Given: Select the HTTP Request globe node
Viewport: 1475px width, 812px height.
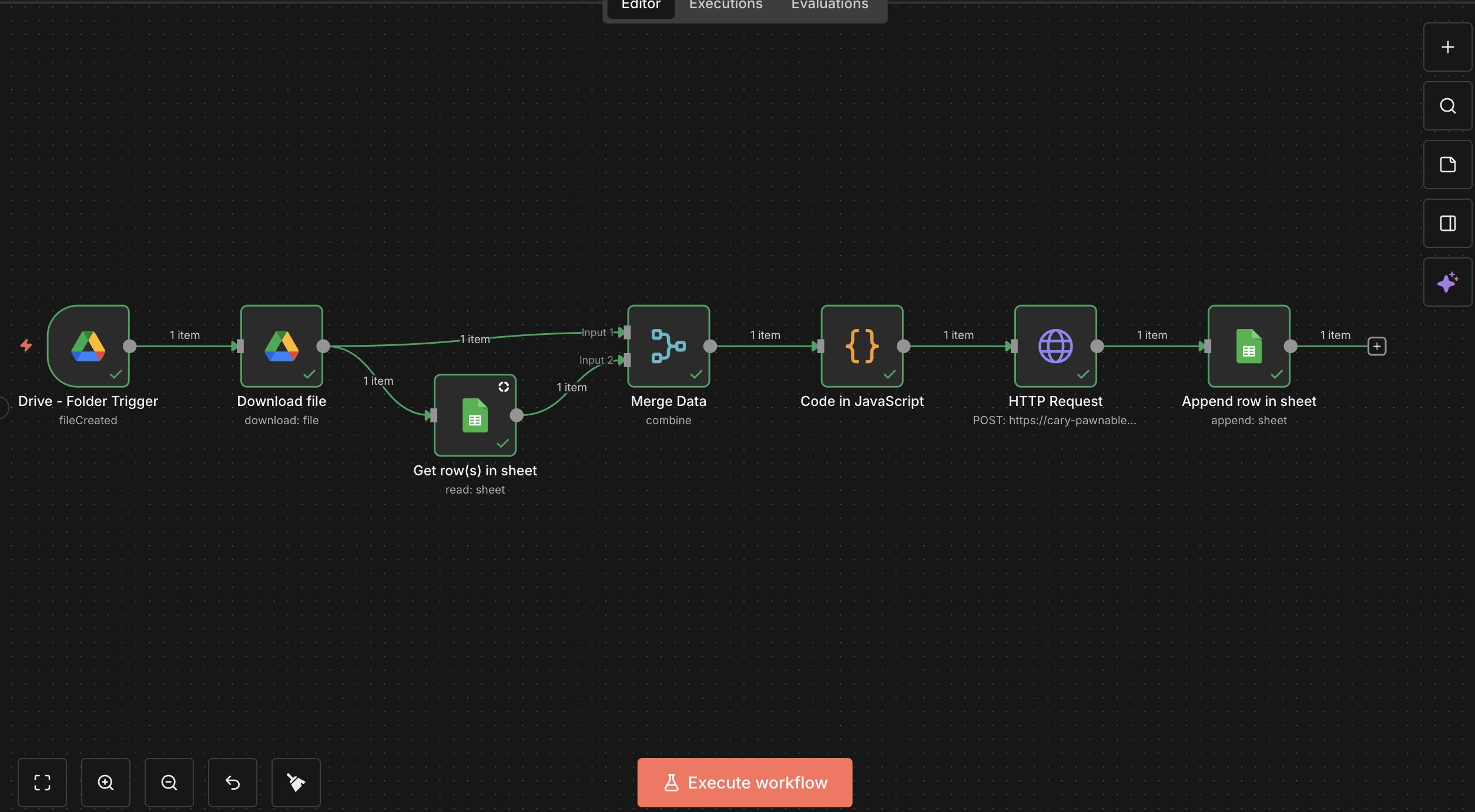Looking at the screenshot, I should click(1055, 345).
